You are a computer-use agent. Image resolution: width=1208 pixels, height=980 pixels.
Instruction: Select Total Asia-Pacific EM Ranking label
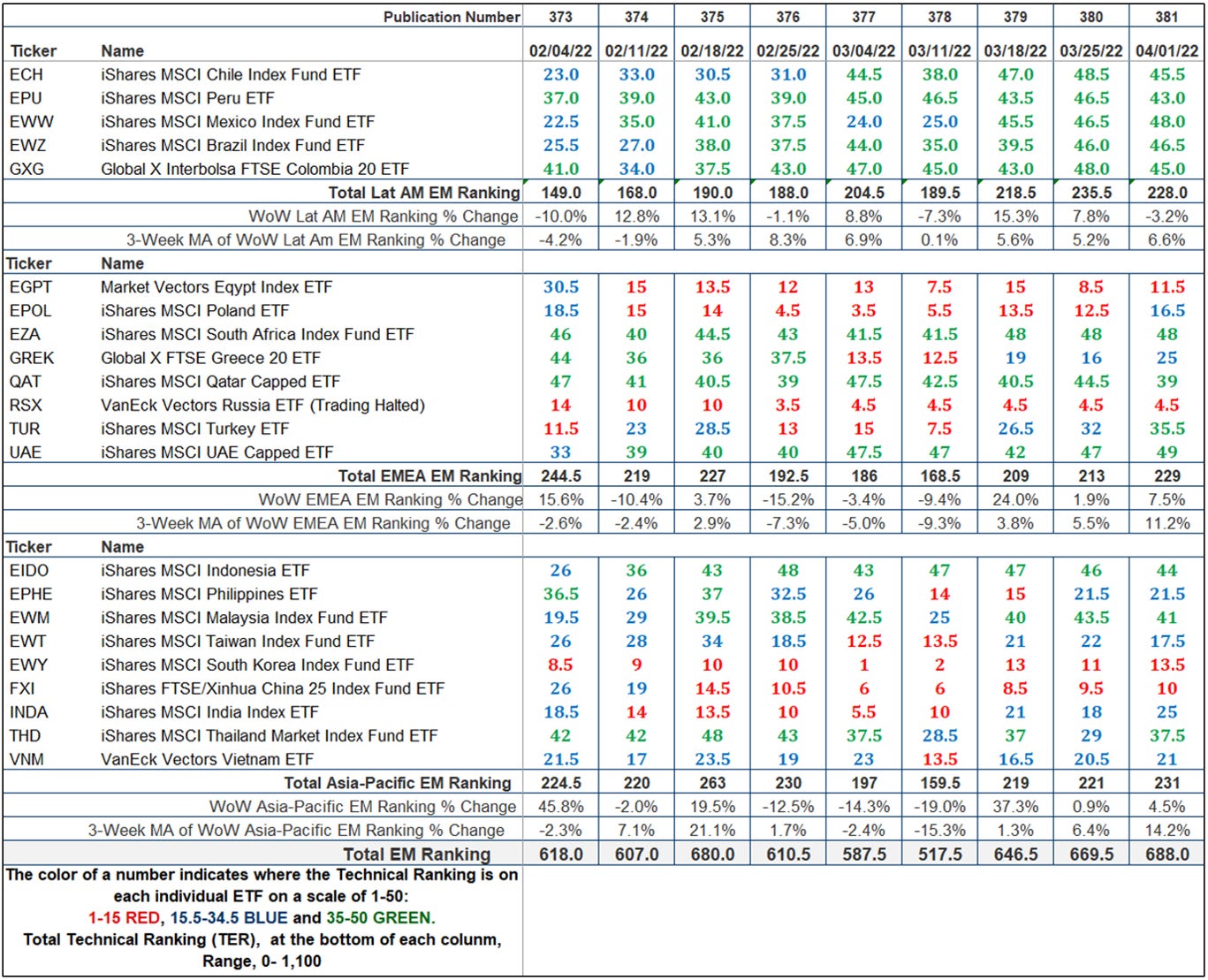point(397,783)
